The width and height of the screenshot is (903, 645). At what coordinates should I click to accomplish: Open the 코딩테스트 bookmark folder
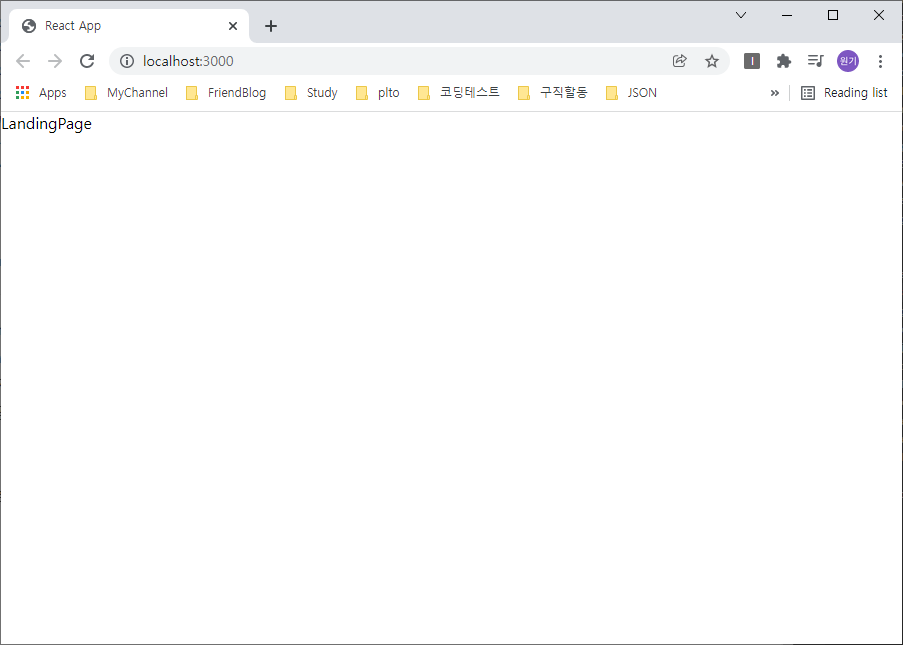pyautogui.click(x=459, y=93)
